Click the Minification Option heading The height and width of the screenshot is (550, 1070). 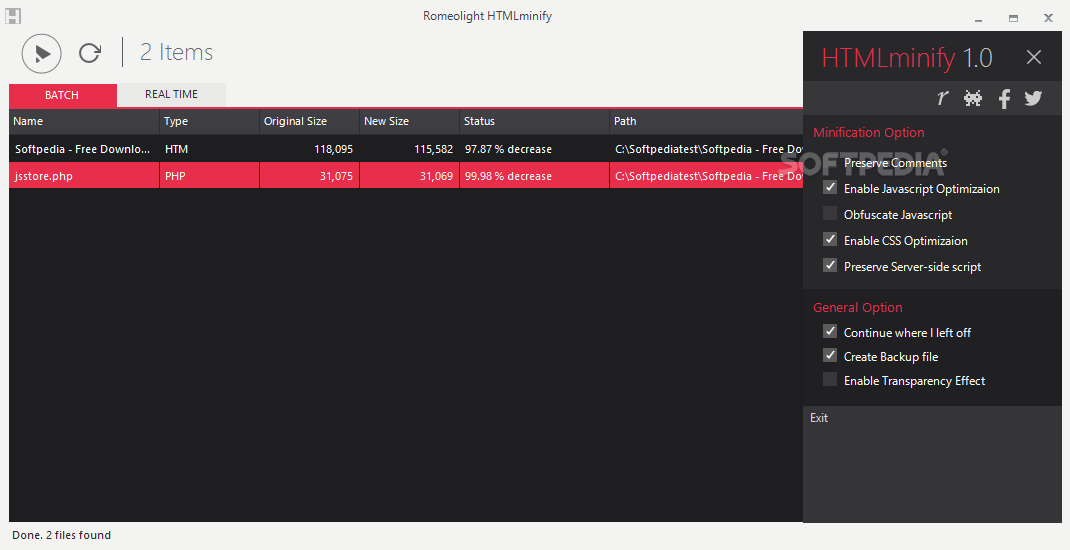tap(869, 132)
